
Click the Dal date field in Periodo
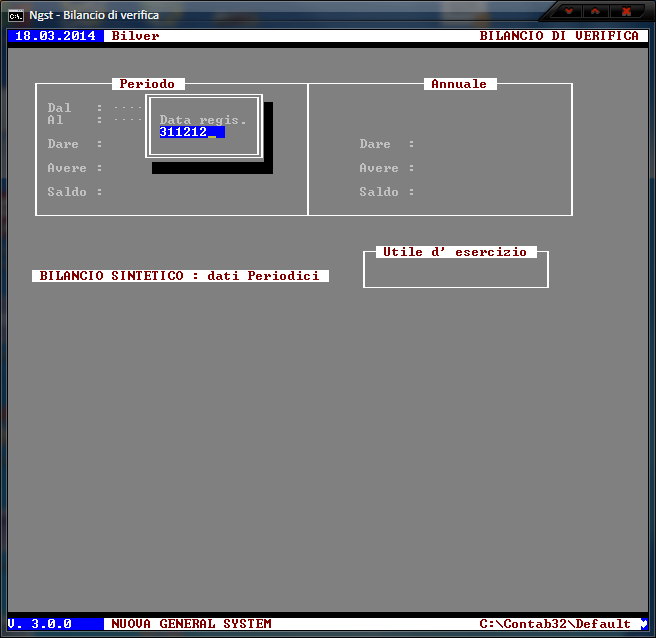[x=127, y=107]
